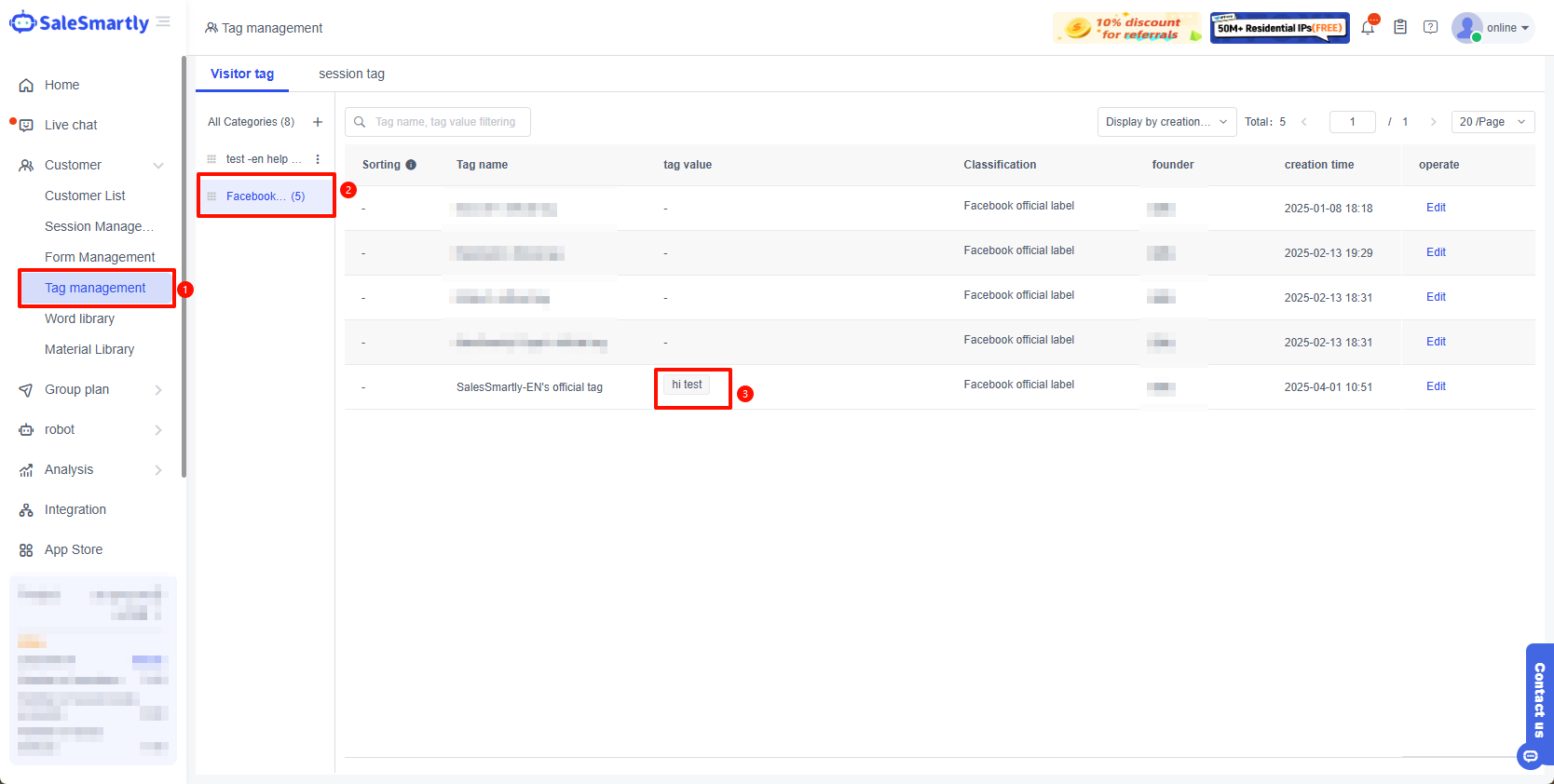
Task: Open three-dot menu for test-en help category
Action: tap(318, 159)
